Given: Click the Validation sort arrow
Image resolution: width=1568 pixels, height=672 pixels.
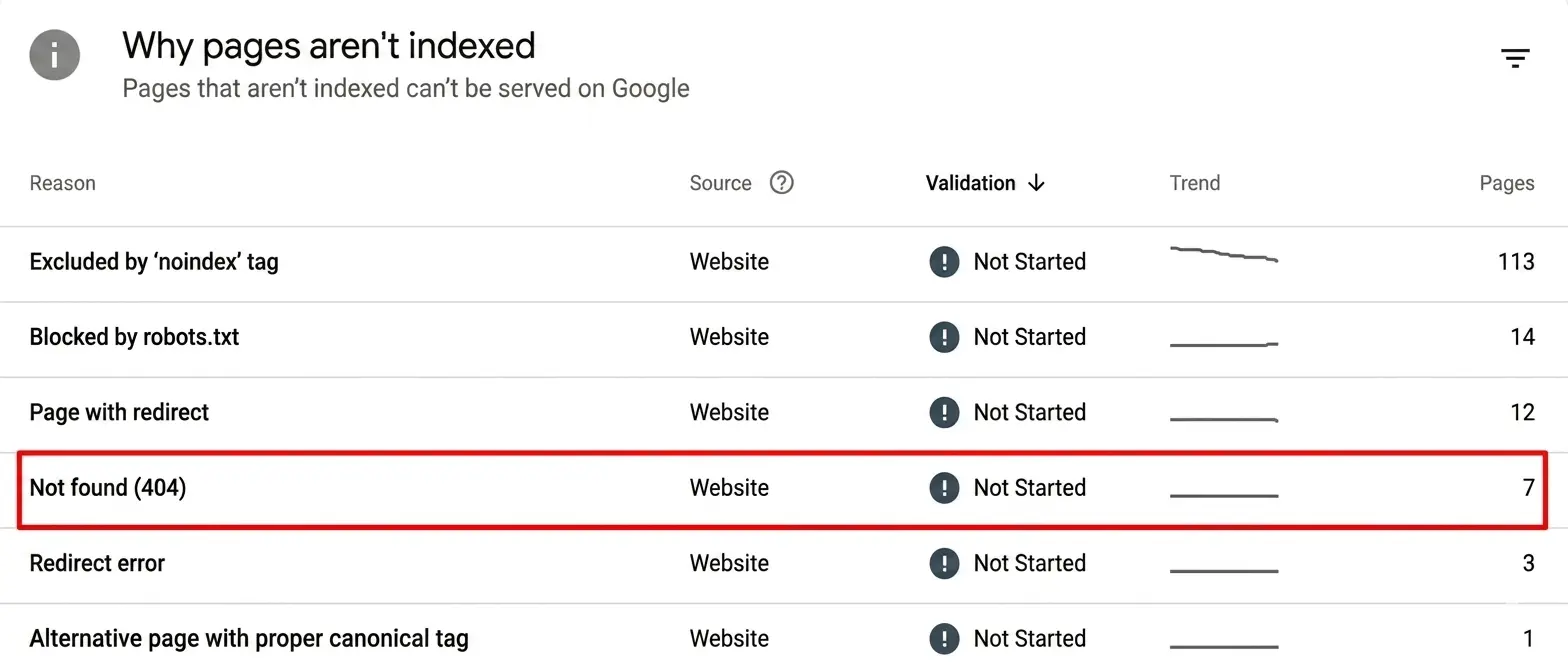Looking at the screenshot, I should click(x=1037, y=183).
